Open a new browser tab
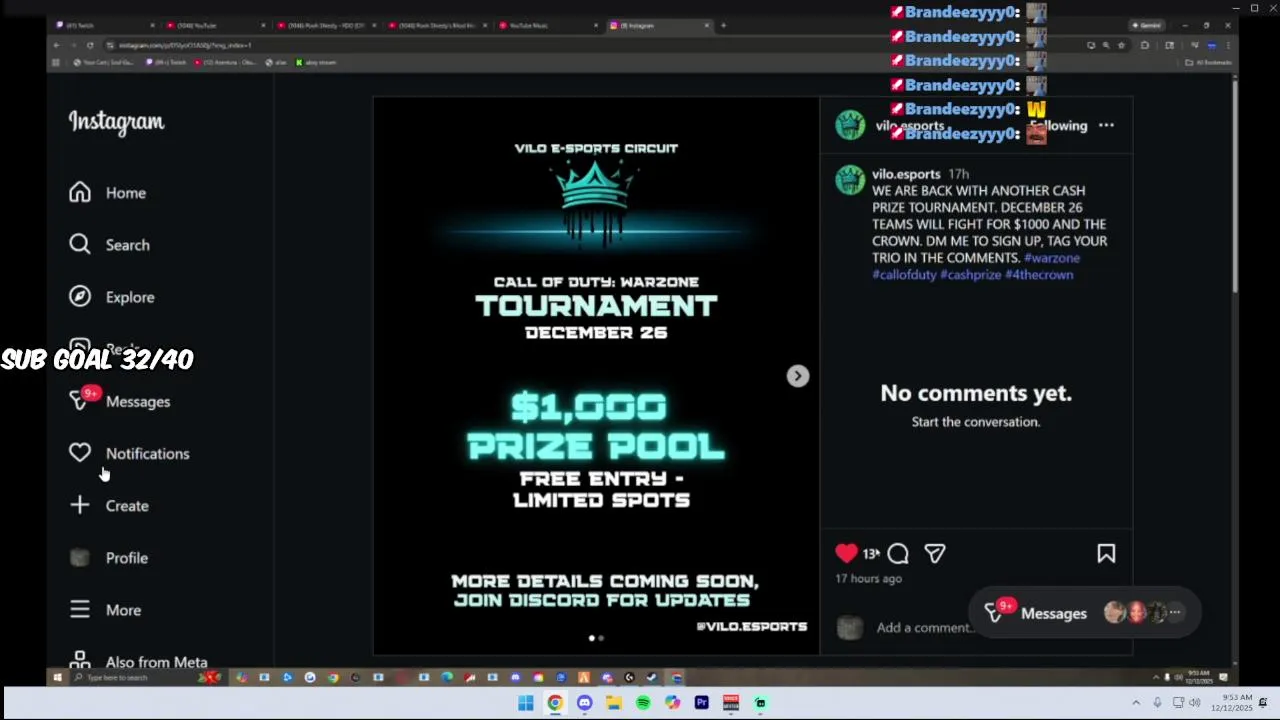Viewport: 1280px width, 720px height. (x=723, y=25)
